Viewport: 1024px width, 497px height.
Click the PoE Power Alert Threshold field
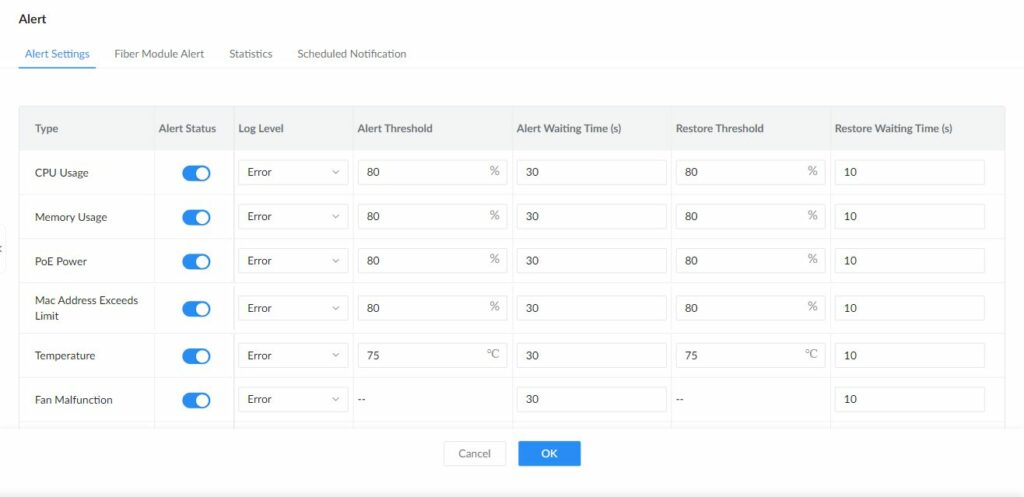(432, 261)
